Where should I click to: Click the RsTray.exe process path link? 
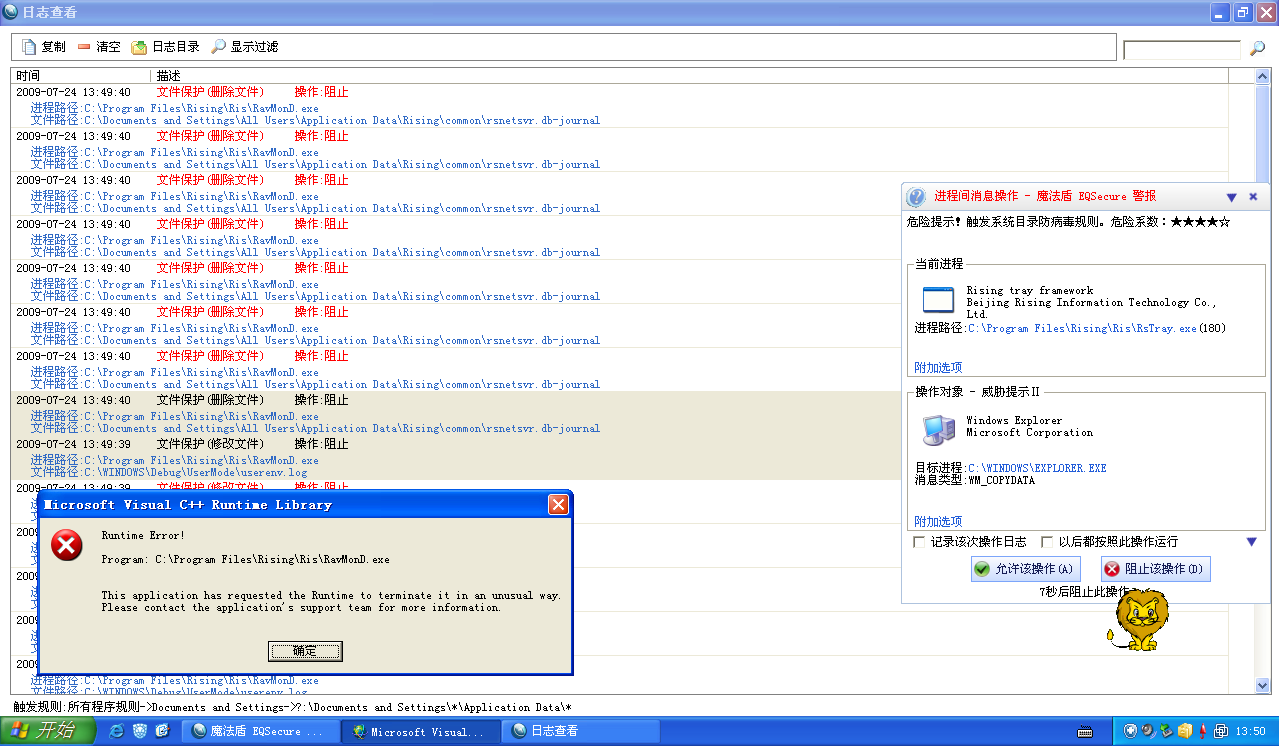pyautogui.click(x=1082, y=328)
